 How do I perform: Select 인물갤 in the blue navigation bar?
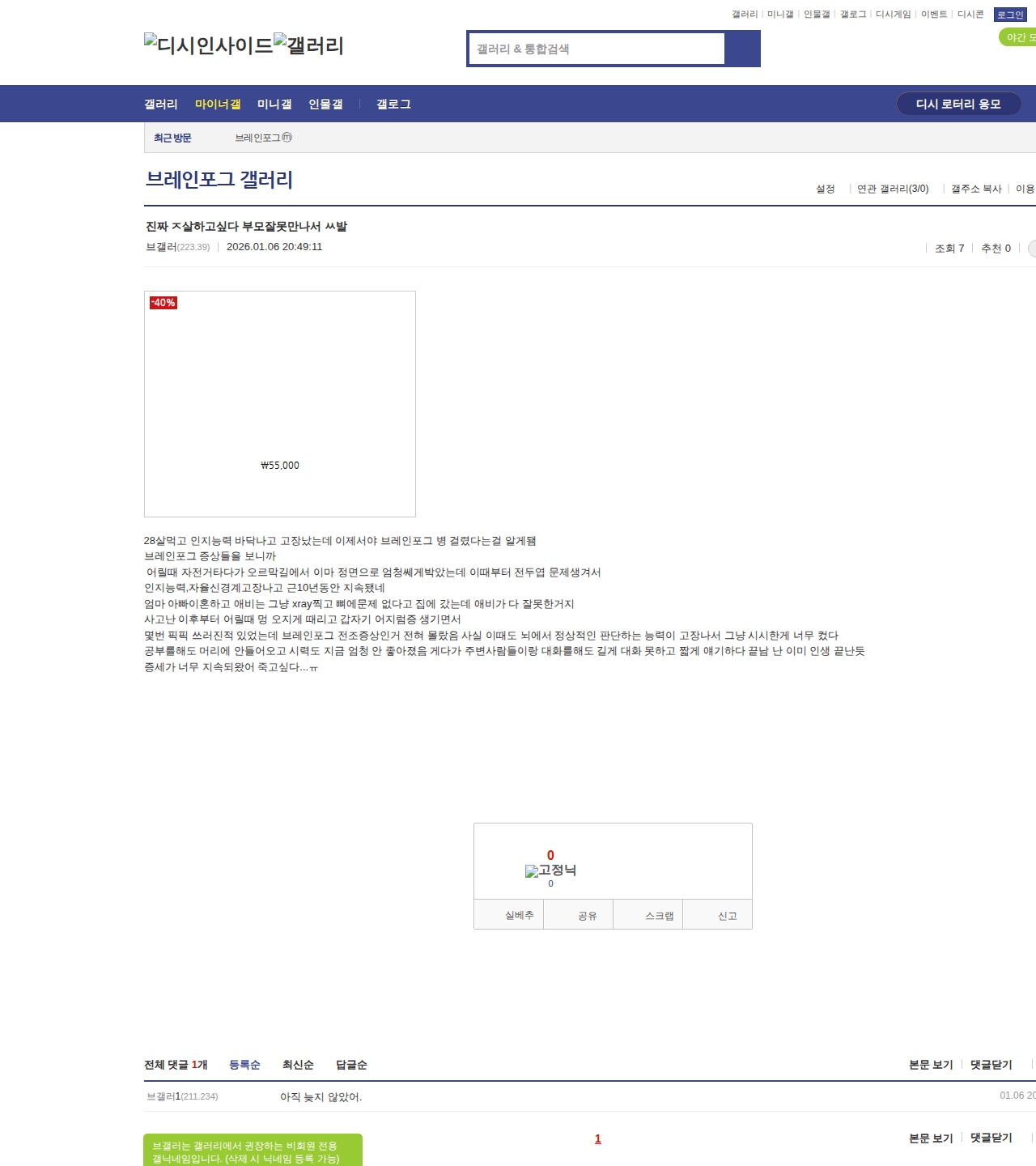(325, 104)
